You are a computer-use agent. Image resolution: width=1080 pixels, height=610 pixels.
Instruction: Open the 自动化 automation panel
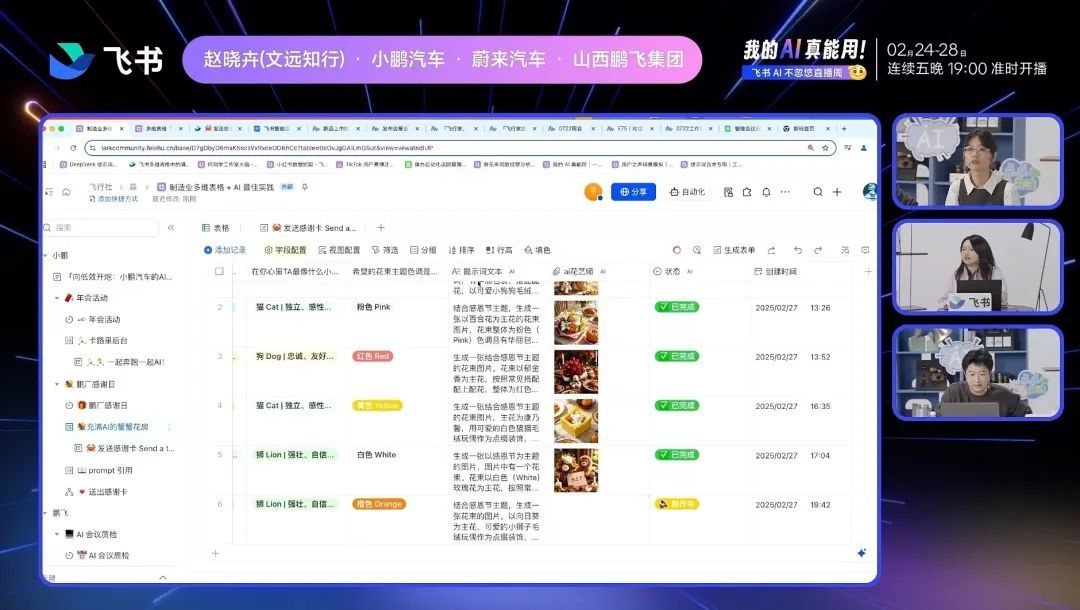point(690,192)
